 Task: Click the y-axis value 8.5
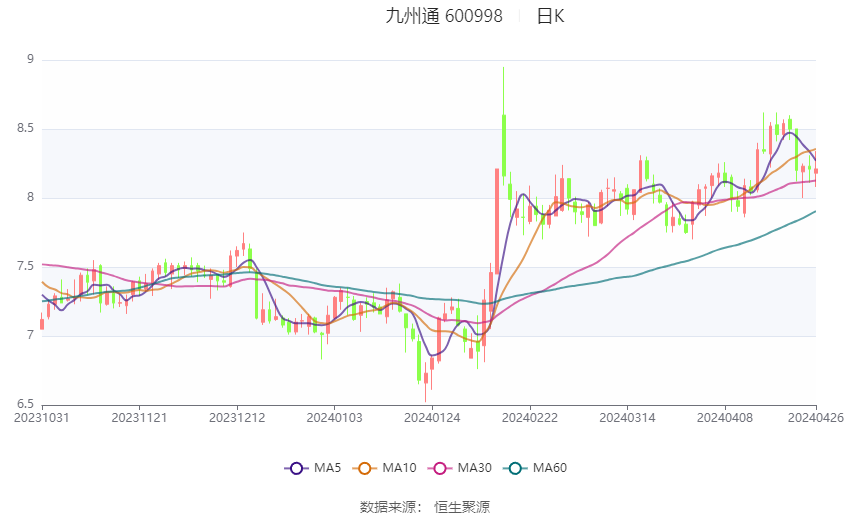click(25, 128)
